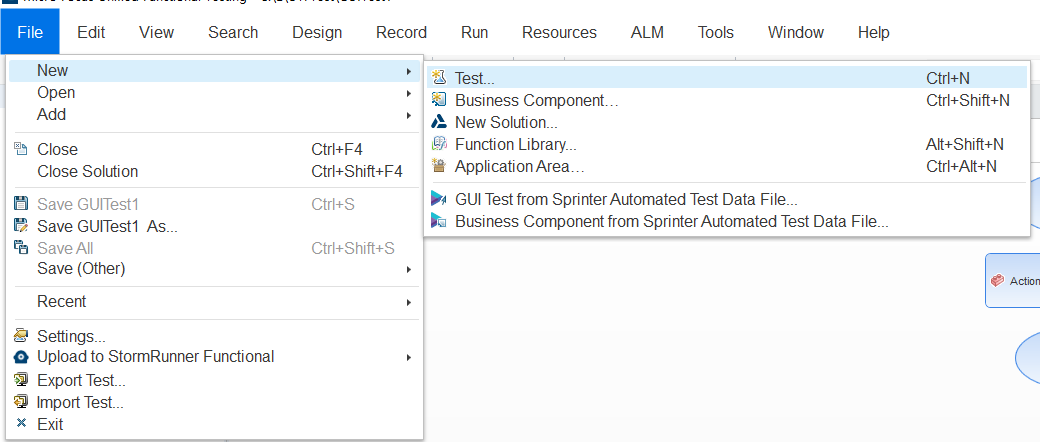Open the Design menu

317,33
